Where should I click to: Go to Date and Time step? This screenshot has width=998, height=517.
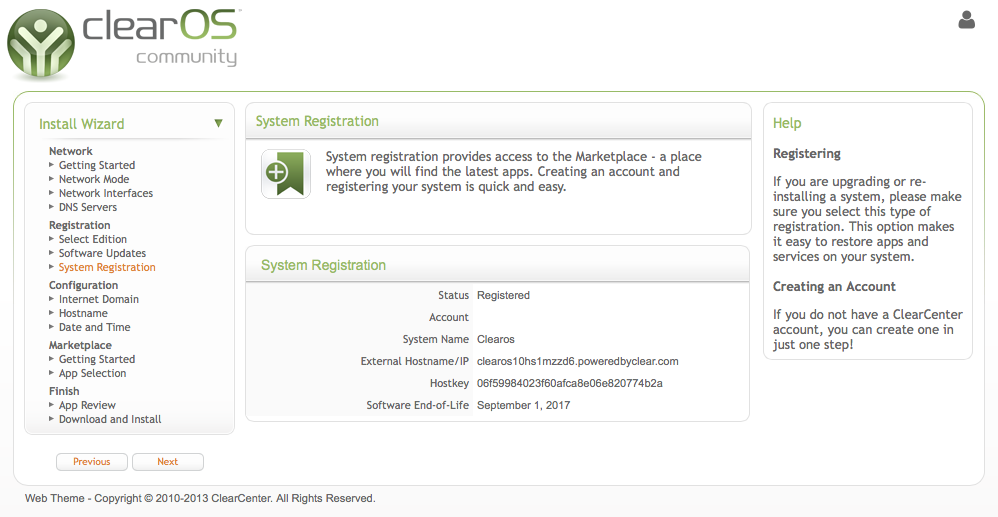tap(95, 327)
